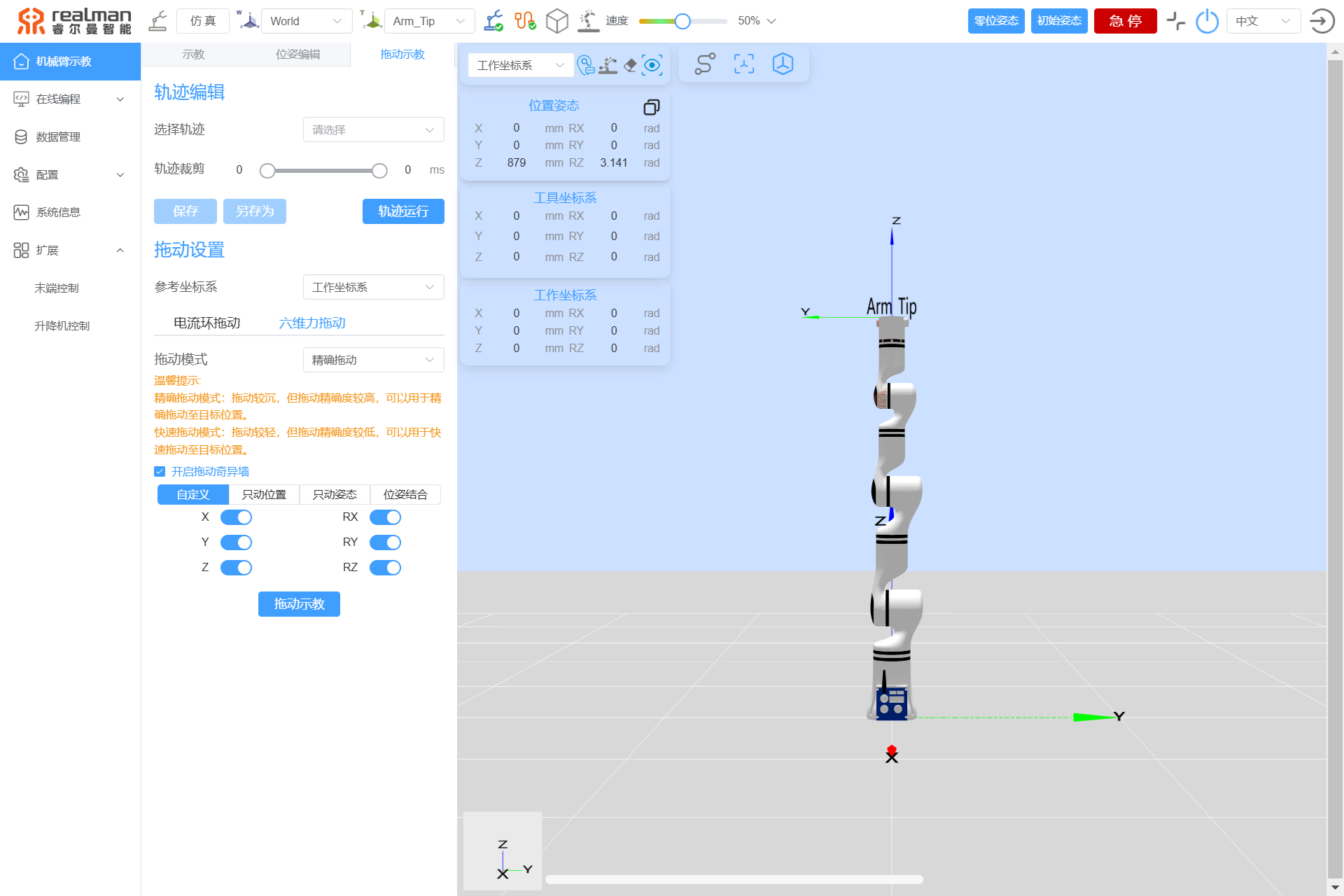Open the 选择轨迹 trajectory dropdown
The height and width of the screenshot is (896, 1344).
click(x=373, y=129)
